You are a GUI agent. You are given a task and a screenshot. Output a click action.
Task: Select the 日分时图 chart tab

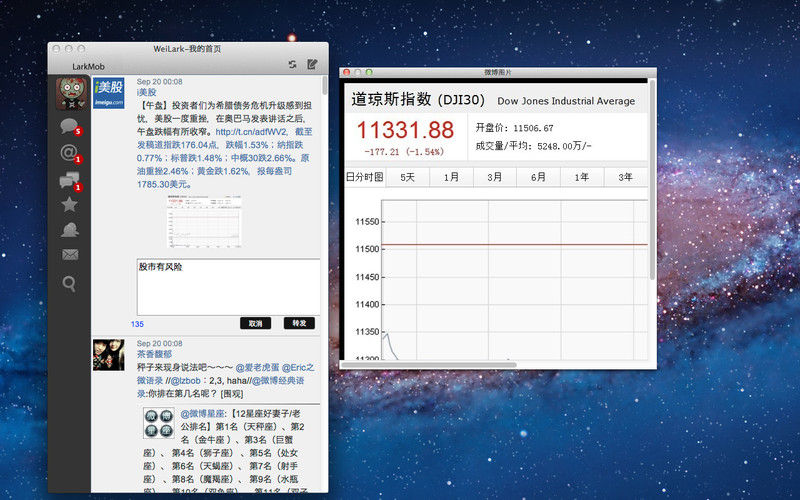point(364,177)
